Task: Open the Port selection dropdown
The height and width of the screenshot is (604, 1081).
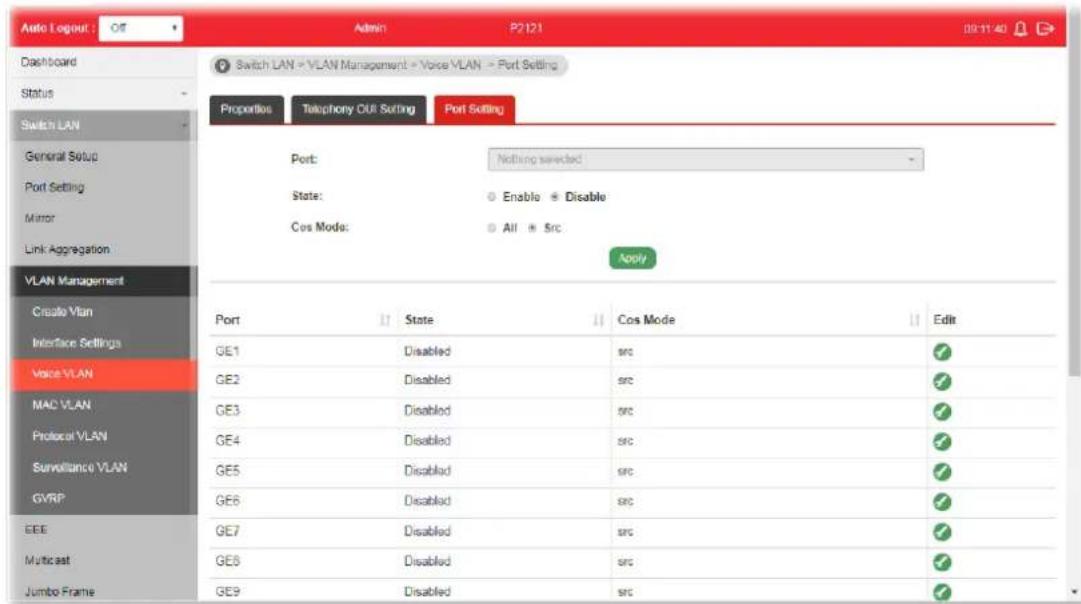Action: pos(705,159)
